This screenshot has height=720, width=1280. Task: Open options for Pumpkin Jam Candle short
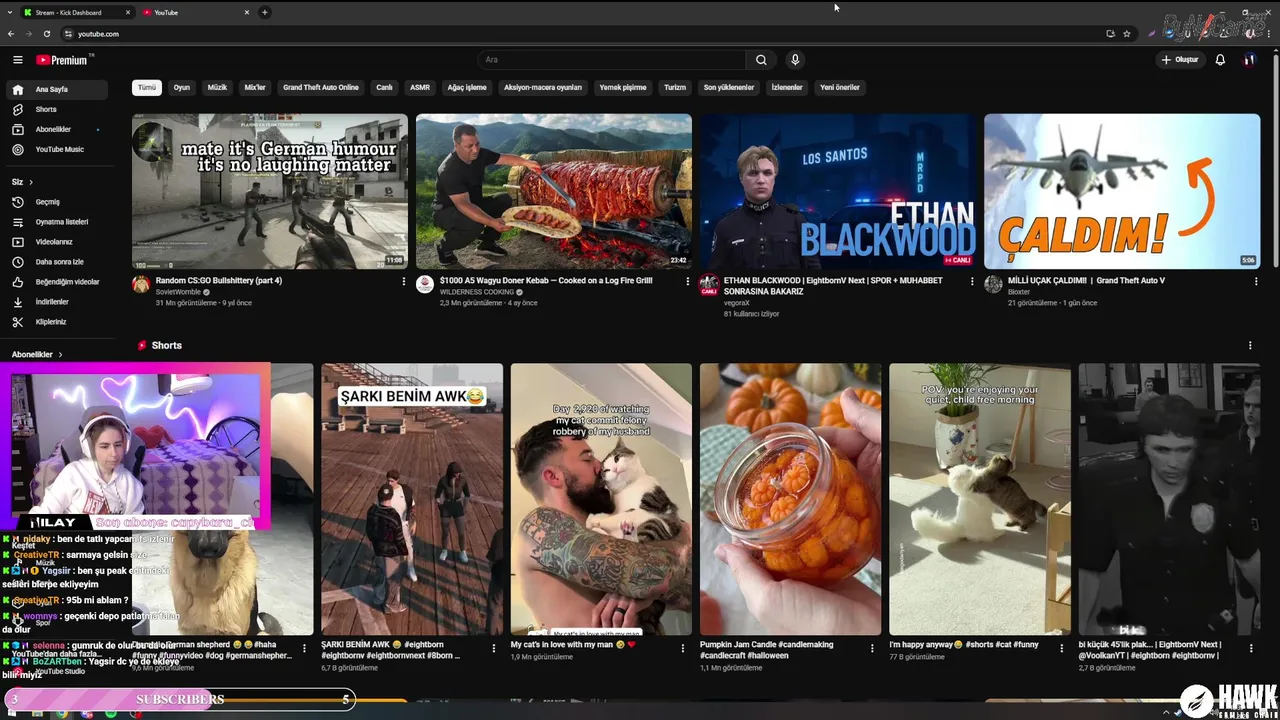pos(872,648)
